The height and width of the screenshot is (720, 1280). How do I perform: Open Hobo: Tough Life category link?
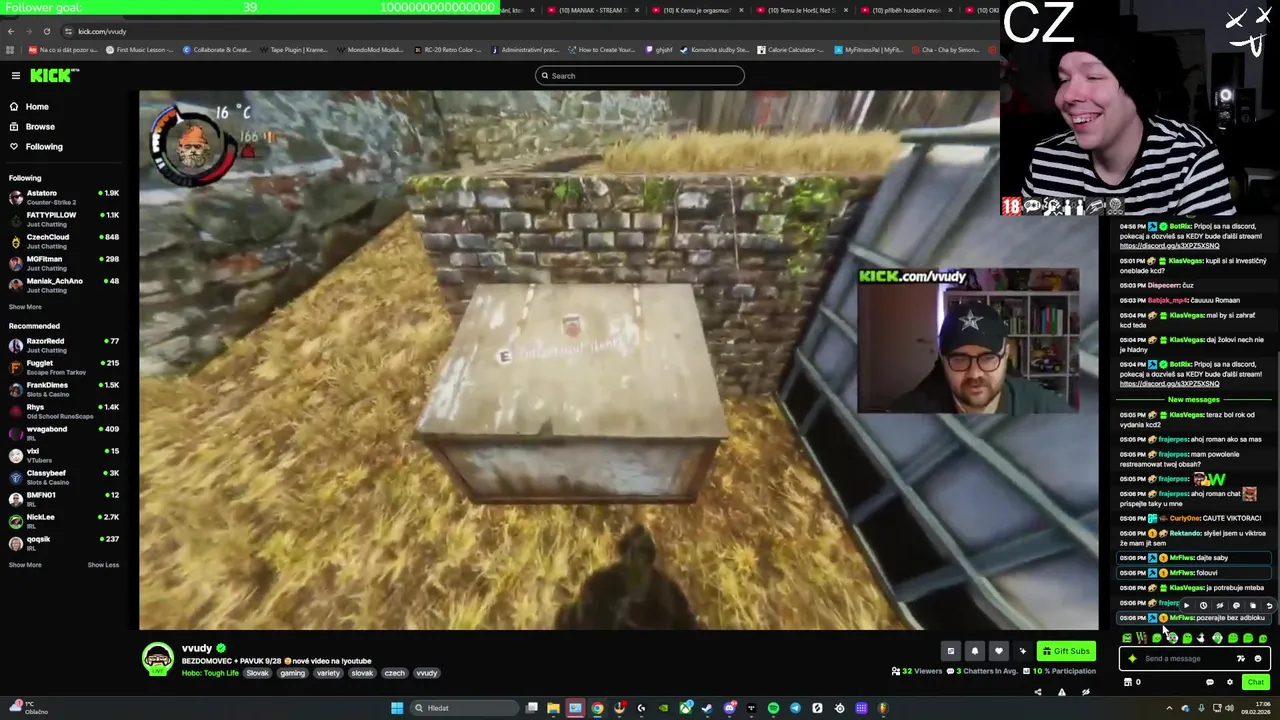tap(210, 673)
